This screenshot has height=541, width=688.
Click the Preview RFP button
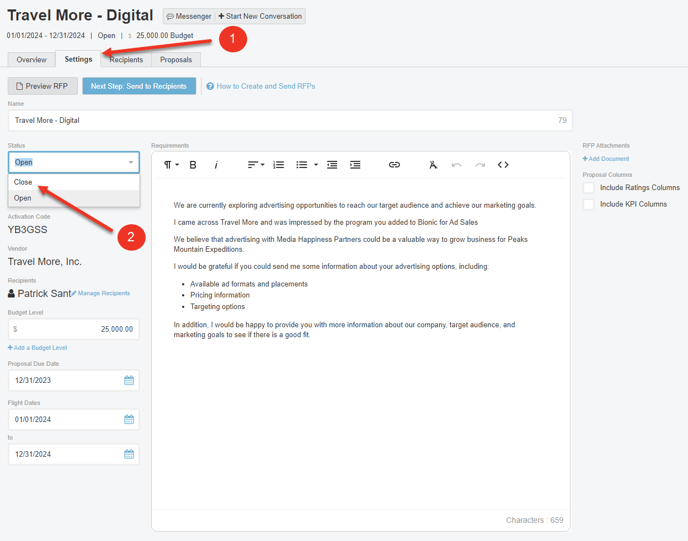point(43,86)
